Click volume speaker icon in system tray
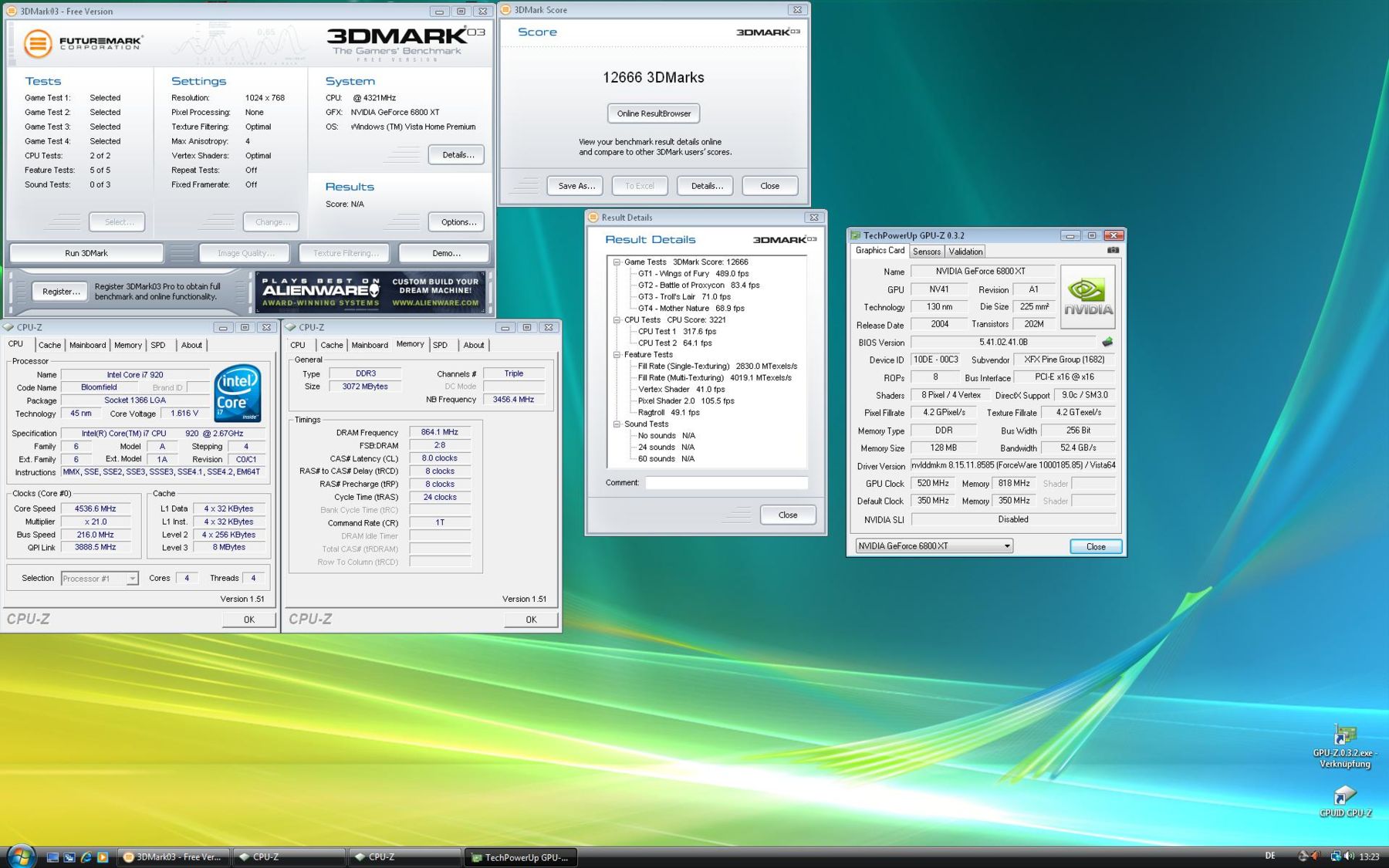The image size is (1389, 868). click(x=1348, y=856)
